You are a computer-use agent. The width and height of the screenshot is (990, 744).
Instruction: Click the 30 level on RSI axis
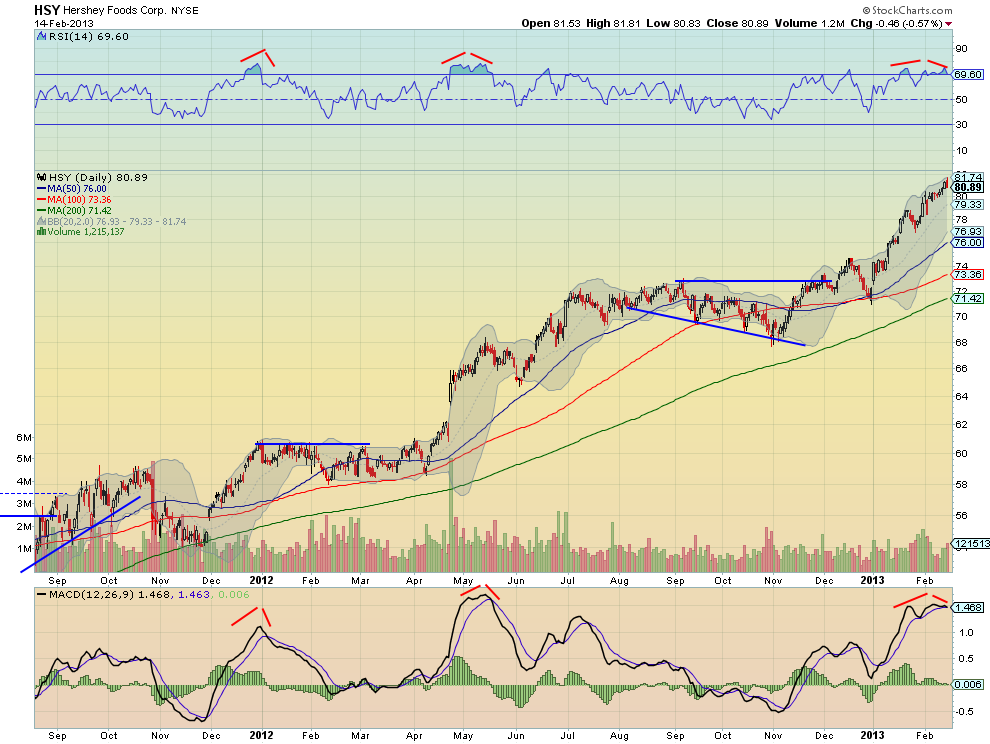click(x=961, y=124)
